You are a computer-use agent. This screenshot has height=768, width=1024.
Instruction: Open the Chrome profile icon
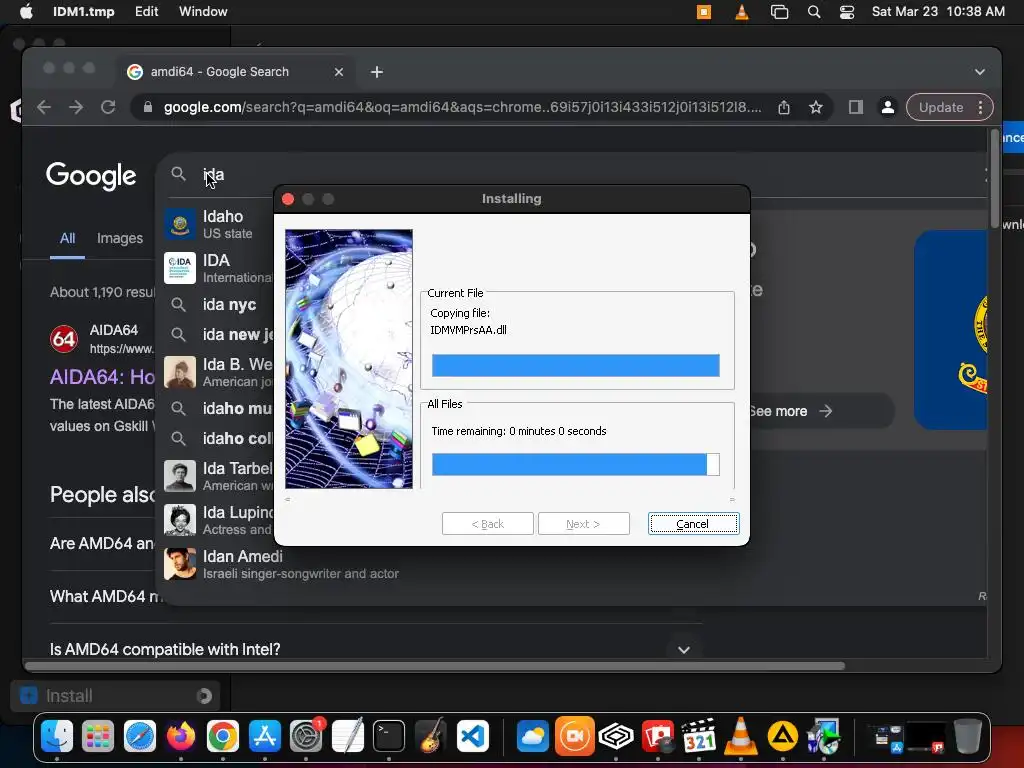click(888, 107)
